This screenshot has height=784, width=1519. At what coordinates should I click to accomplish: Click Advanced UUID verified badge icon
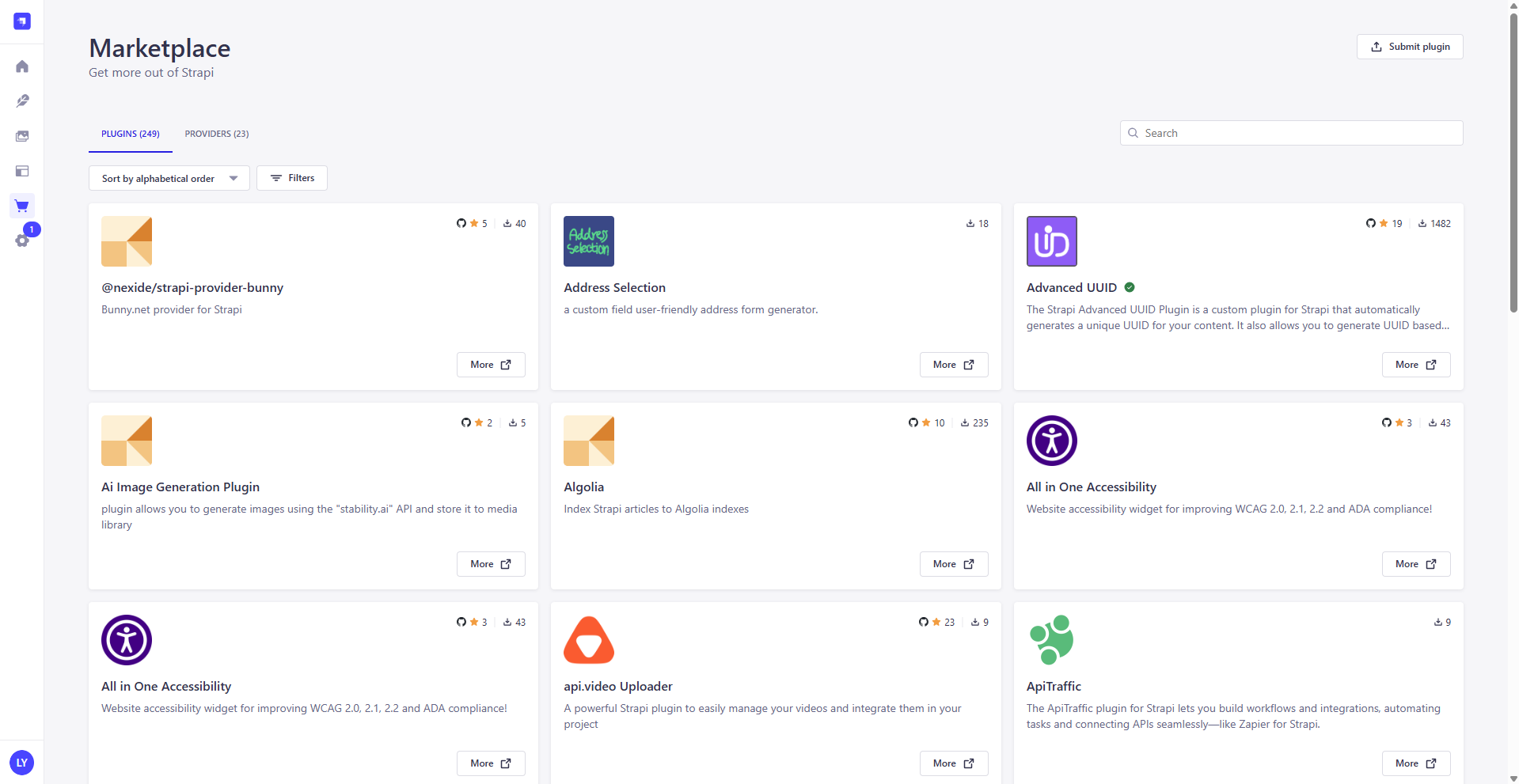point(1130,287)
